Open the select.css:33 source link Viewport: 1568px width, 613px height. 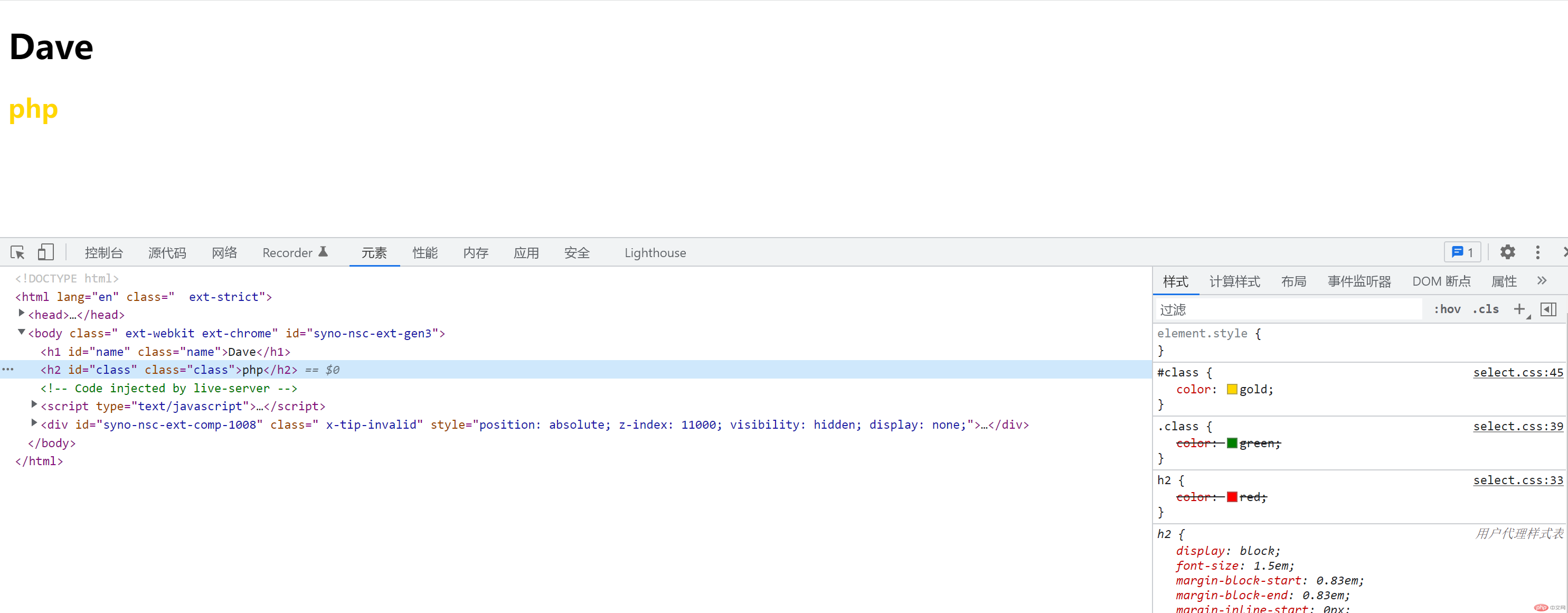pos(1518,480)
